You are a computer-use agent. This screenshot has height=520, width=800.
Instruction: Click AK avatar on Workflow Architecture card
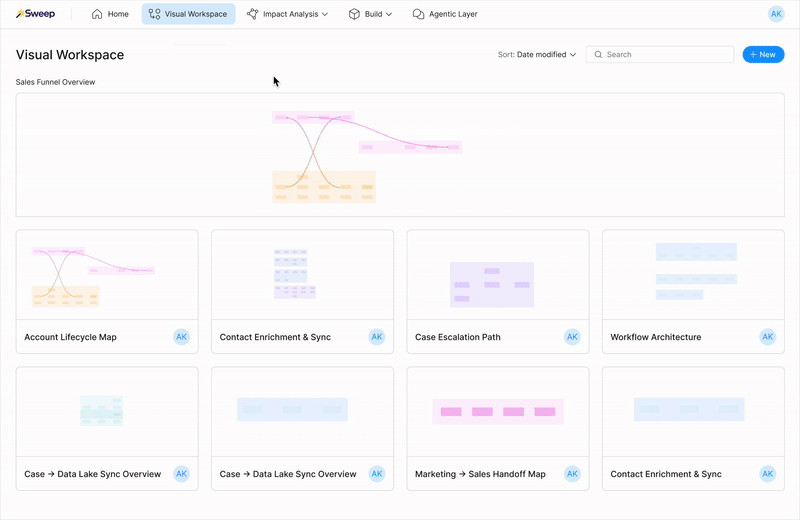point(768,337)
